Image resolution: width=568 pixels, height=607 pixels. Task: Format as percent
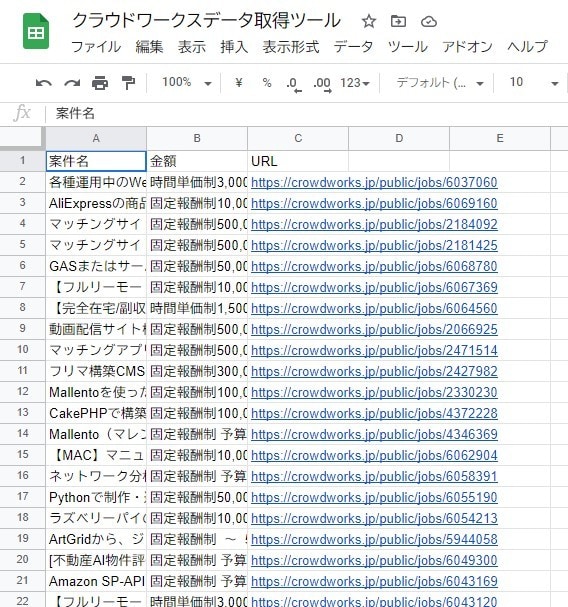click(267, 82)
